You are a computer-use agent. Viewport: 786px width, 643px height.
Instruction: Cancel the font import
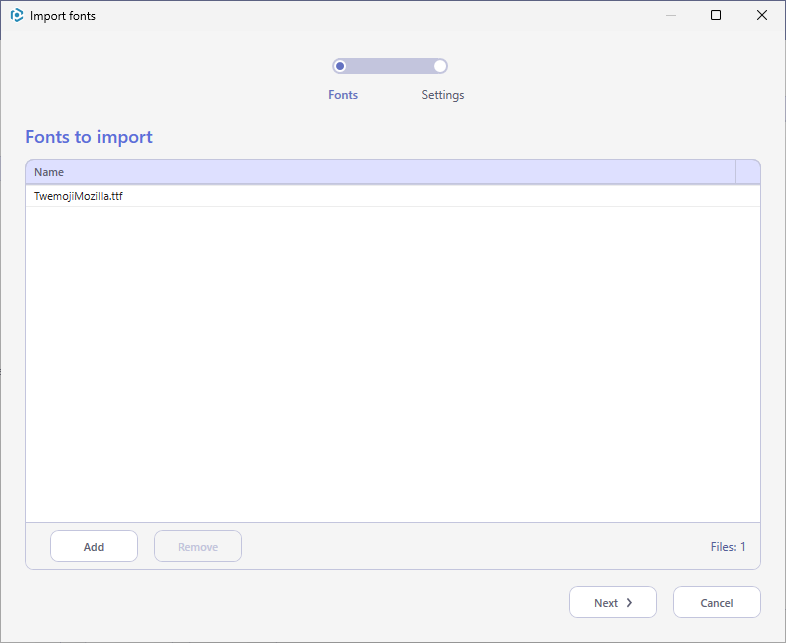click(x=716, y=602)
